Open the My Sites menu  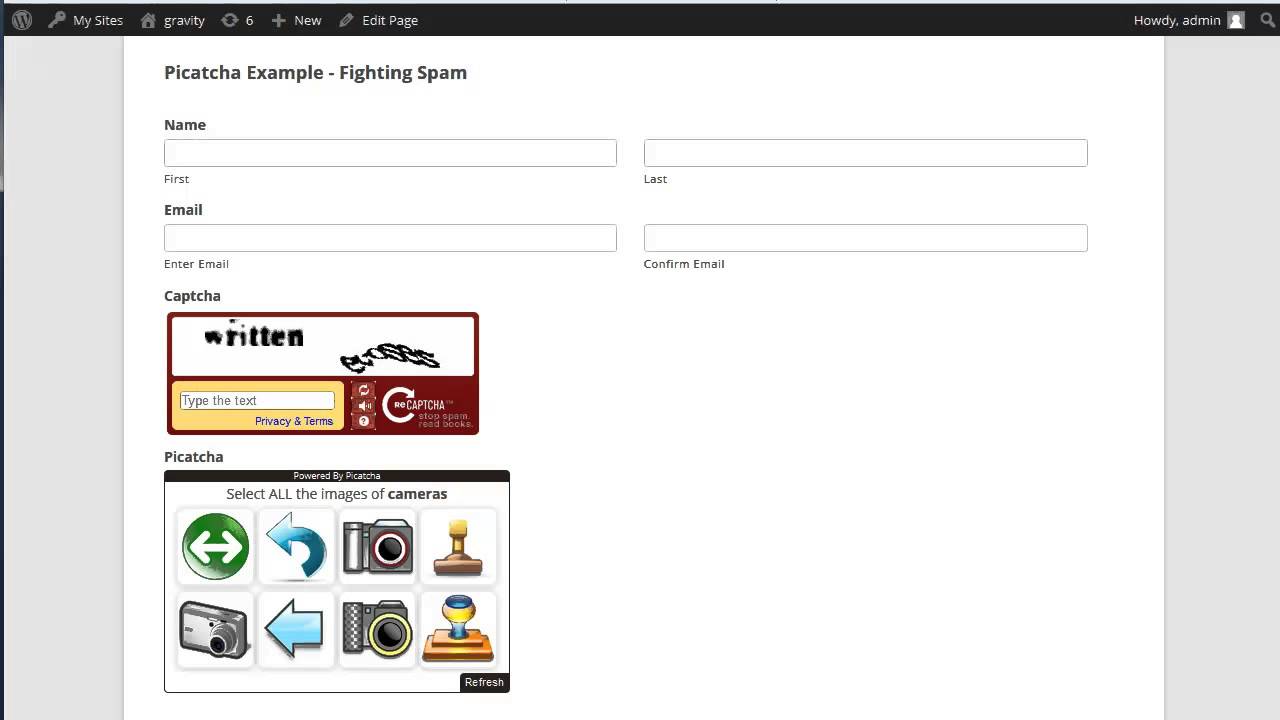86,20
